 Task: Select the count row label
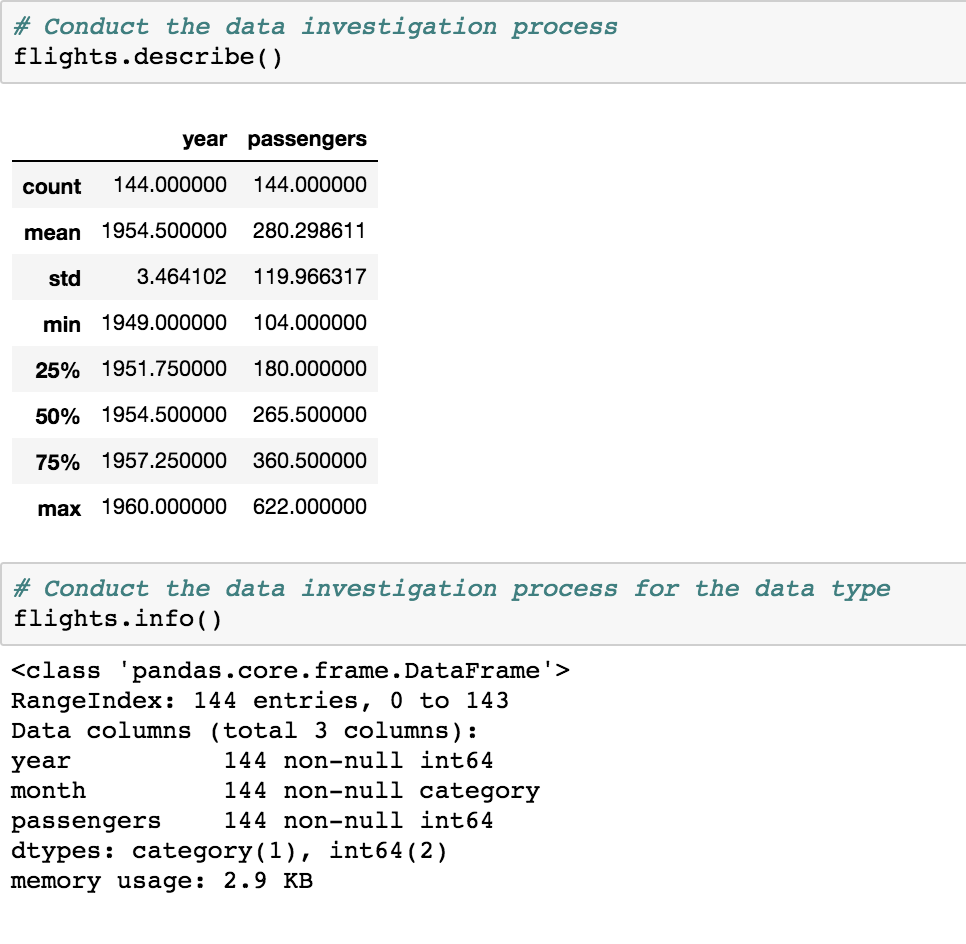(x=52, y=186)
